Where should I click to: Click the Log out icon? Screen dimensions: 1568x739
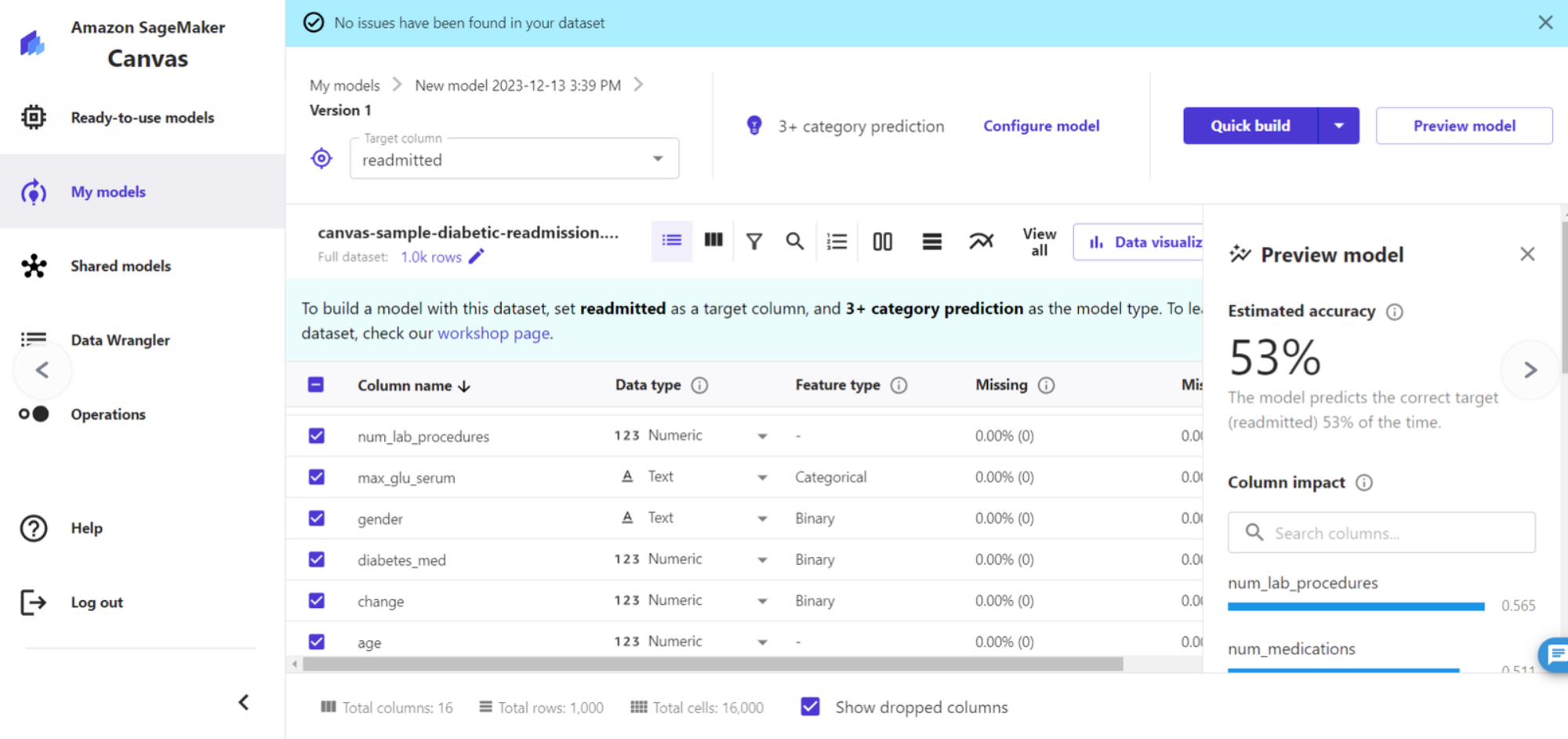click(x=34, y=602)
